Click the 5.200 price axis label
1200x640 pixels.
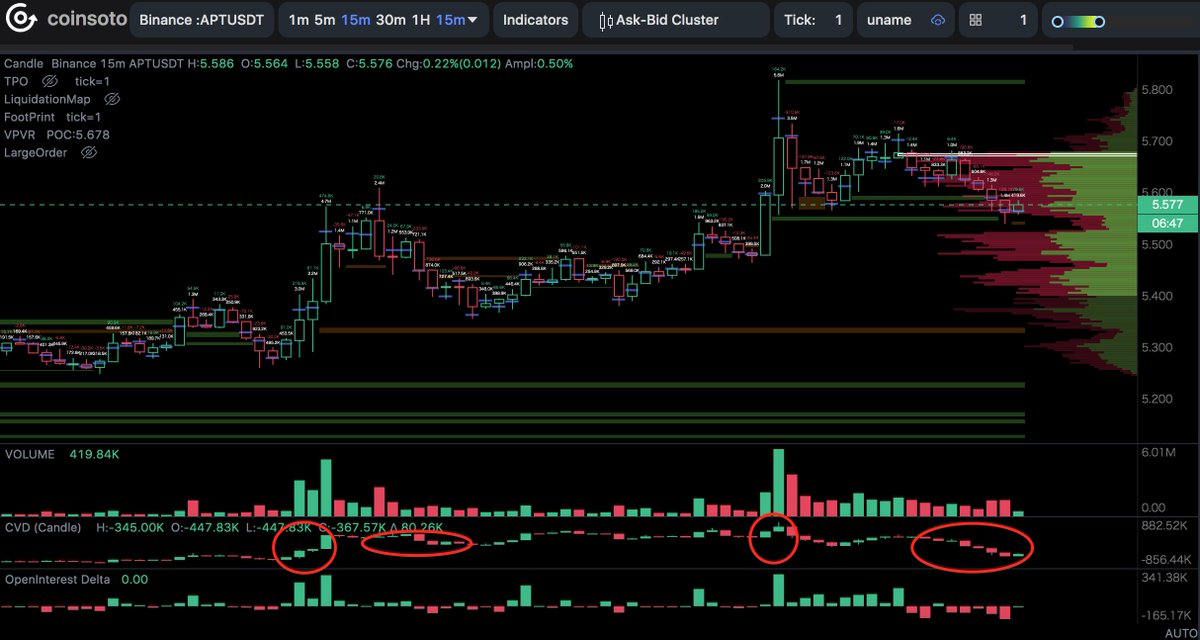1157,399
